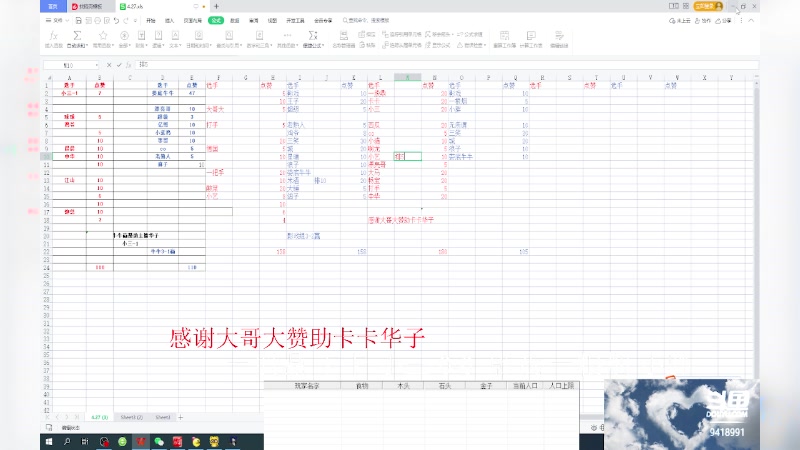This screenshot has height=450, width=800.
Task: Open the 文件 file menu
Action: tap(57, 20)
